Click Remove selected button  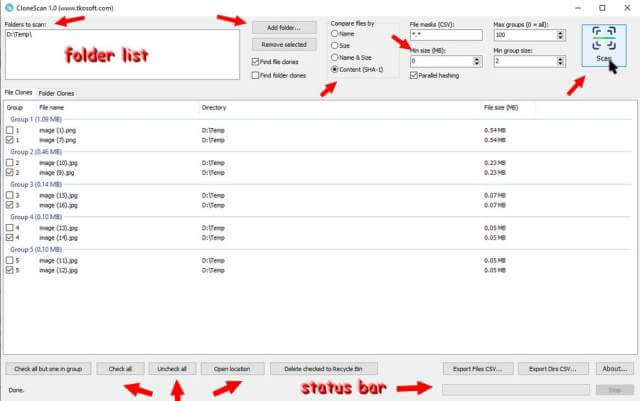pos(284,45)
